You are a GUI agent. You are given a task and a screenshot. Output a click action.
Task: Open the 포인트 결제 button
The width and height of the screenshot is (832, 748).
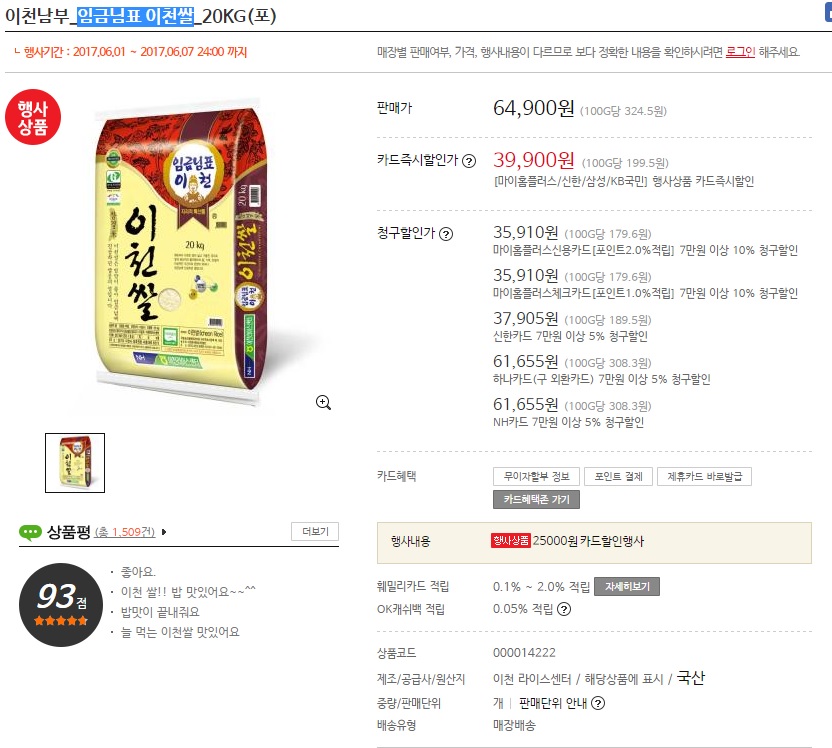[x=618, y=476]
